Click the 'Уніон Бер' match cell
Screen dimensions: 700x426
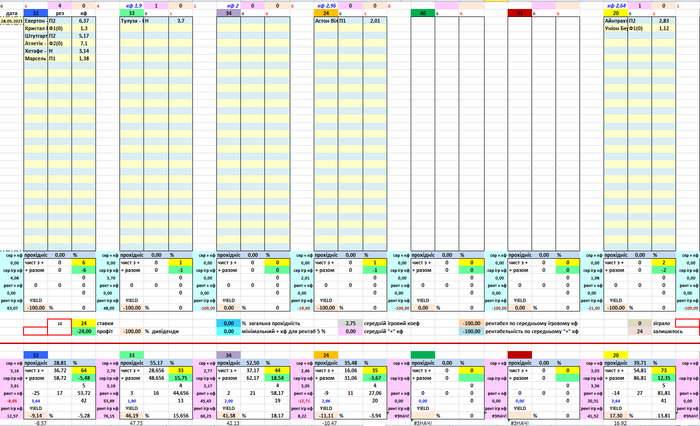[616, 29]
